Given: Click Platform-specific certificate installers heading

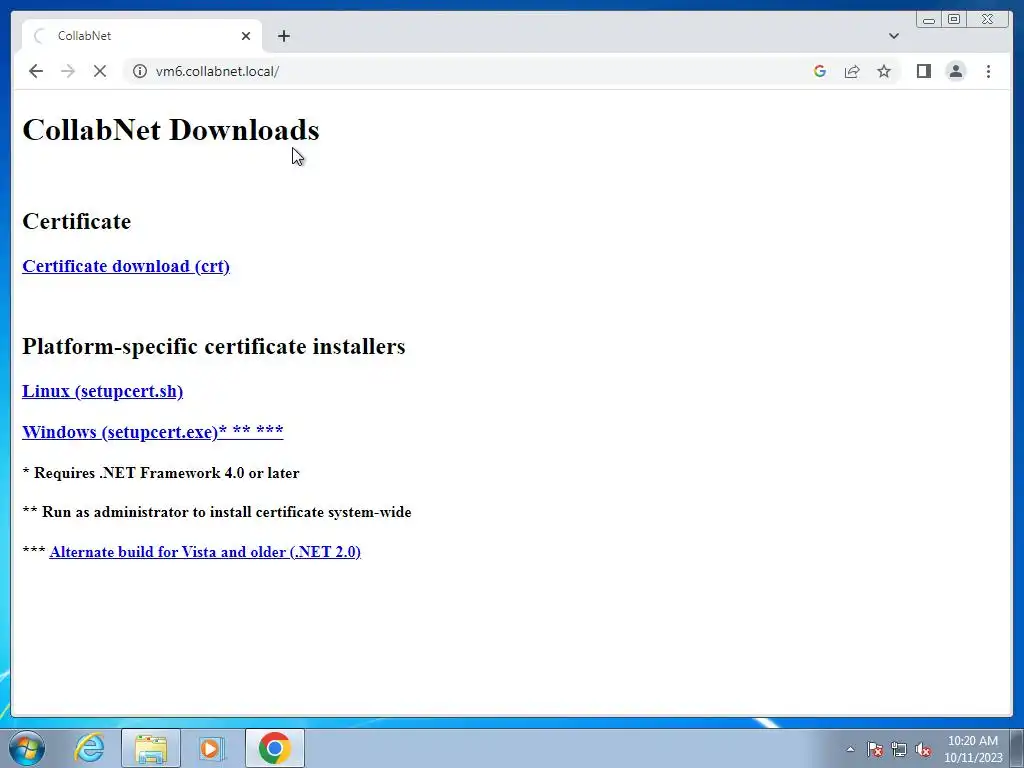Looking at the screenshot, I should click(x=214, y=346).
